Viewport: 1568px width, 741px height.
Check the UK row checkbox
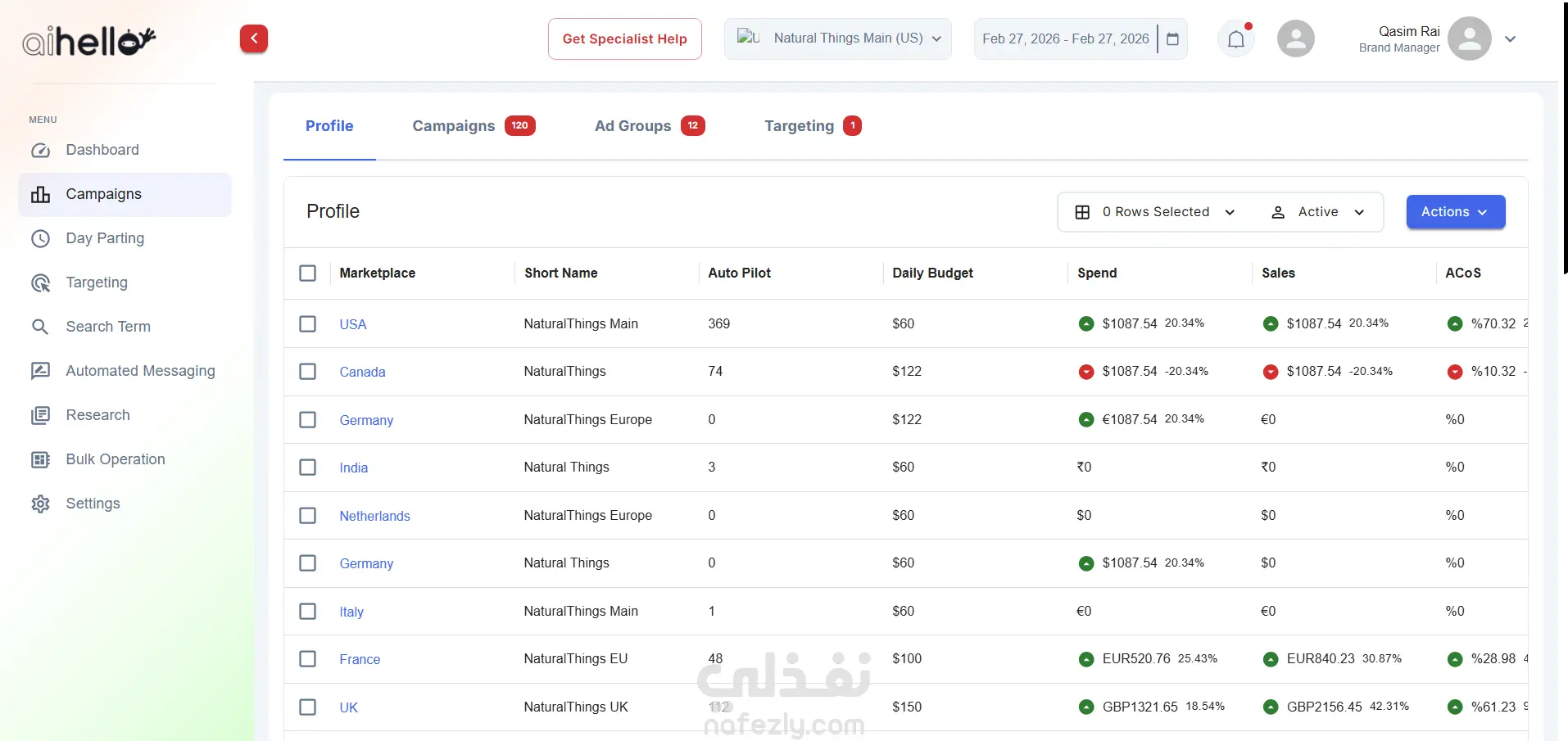tap(308, 707)
